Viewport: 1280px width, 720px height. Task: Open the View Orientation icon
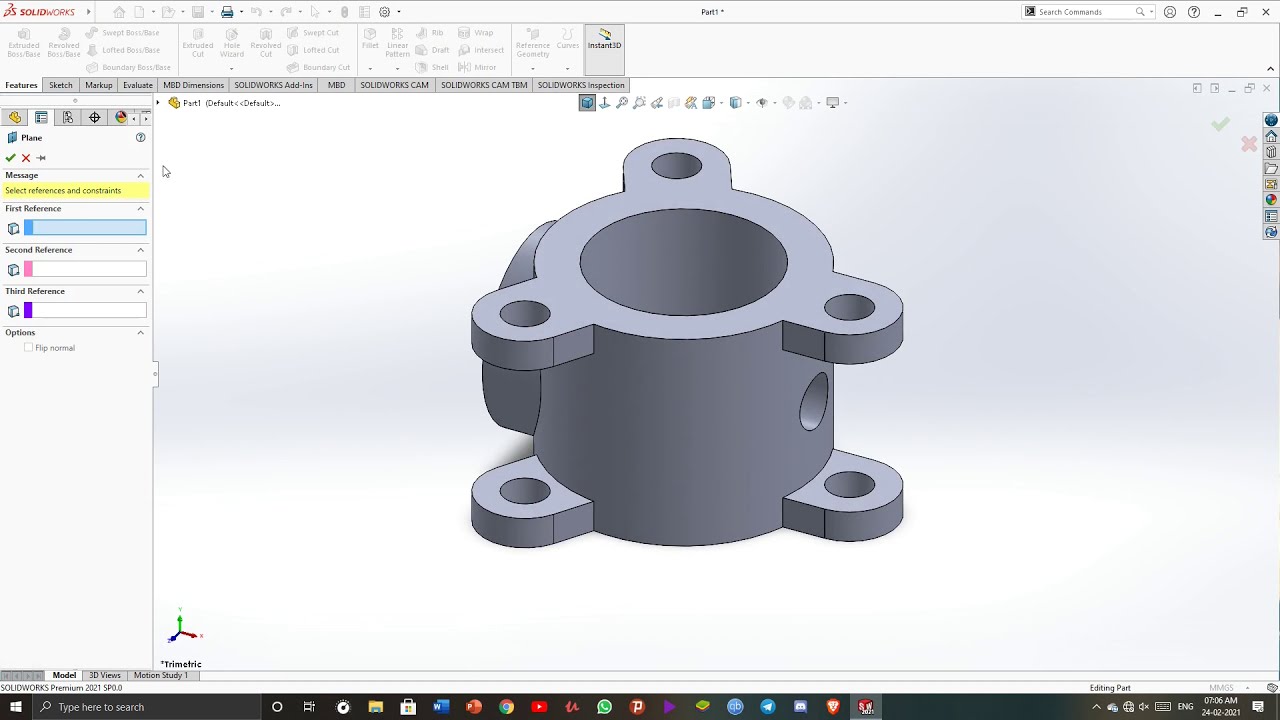coord(710,103)
